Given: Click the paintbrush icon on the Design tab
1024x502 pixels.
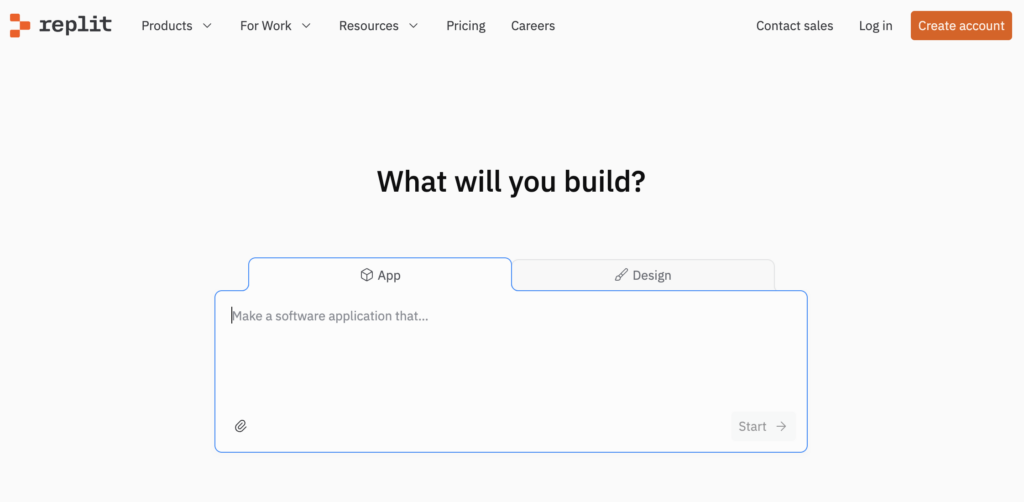Looking at the screenshot, I should coord(621,275).
